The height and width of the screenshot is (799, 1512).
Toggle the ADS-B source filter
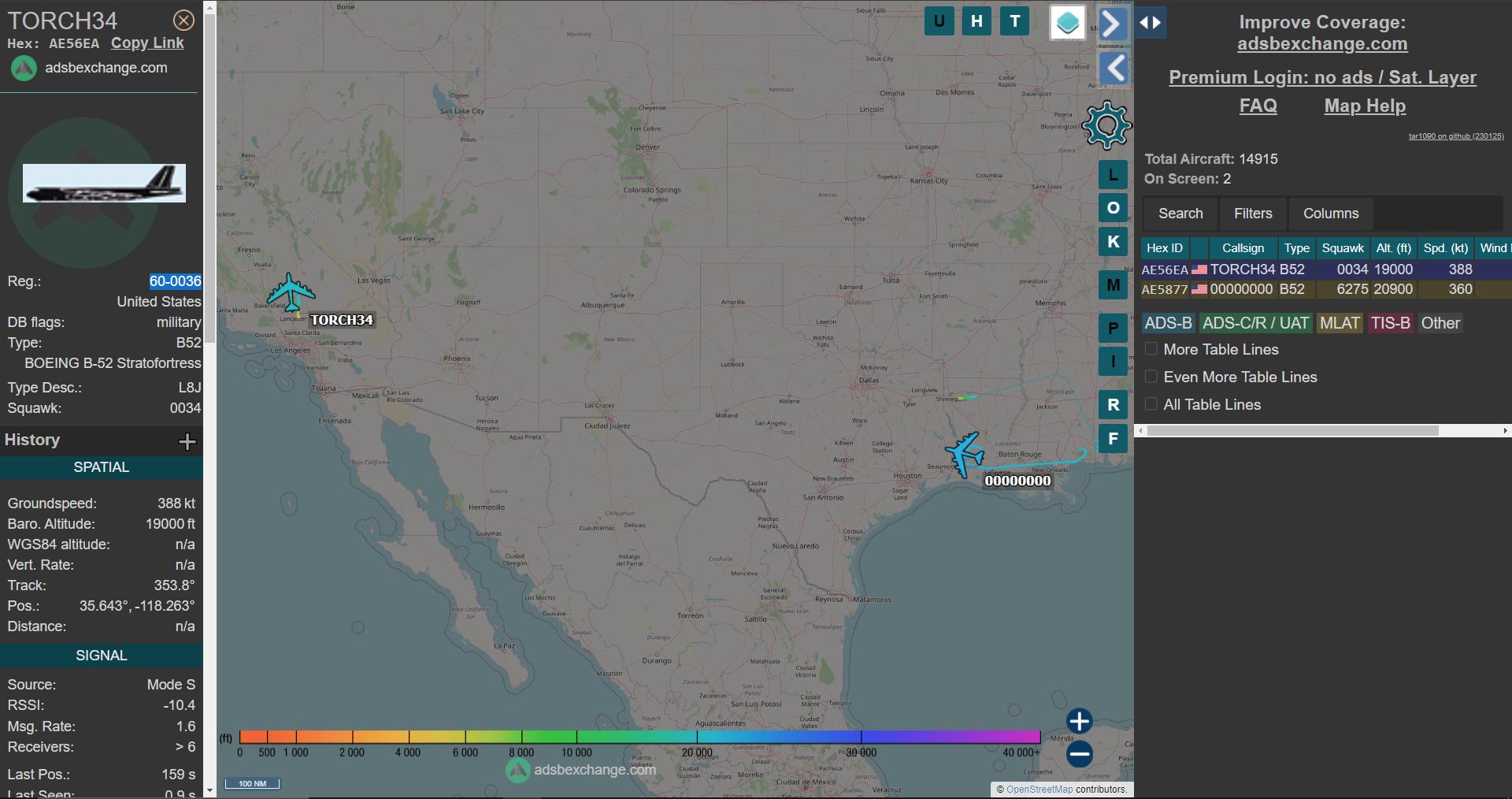point(1168,323)
